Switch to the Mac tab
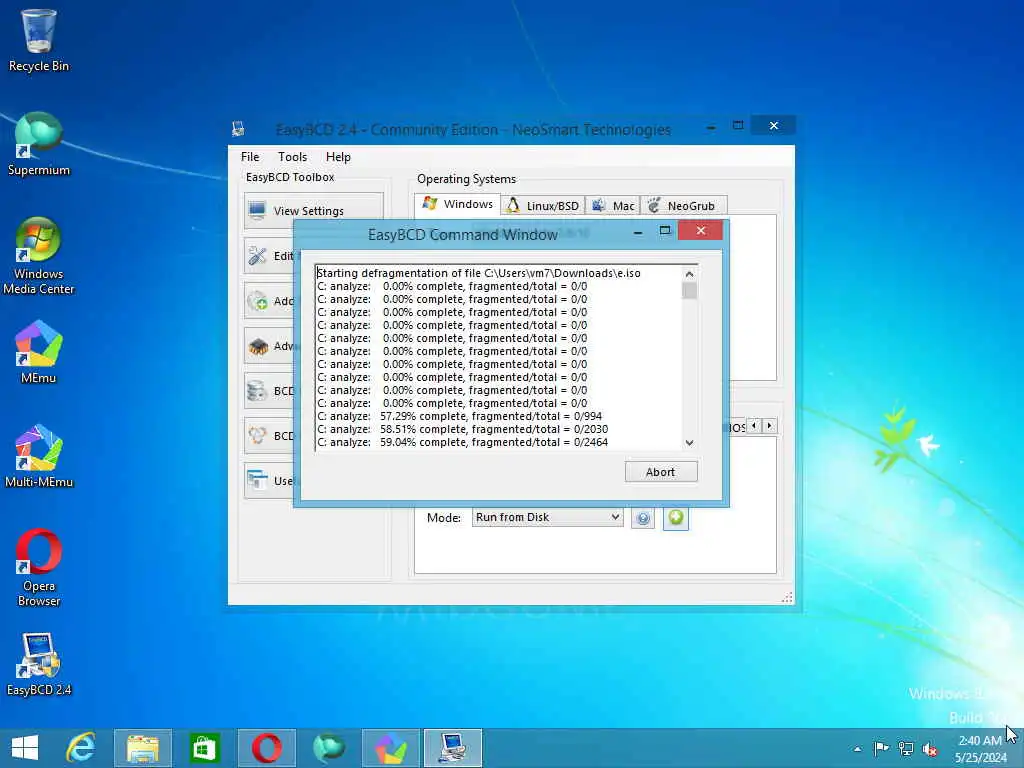The height and width of the screenshot is (768, 1024). tap(613, 206)
